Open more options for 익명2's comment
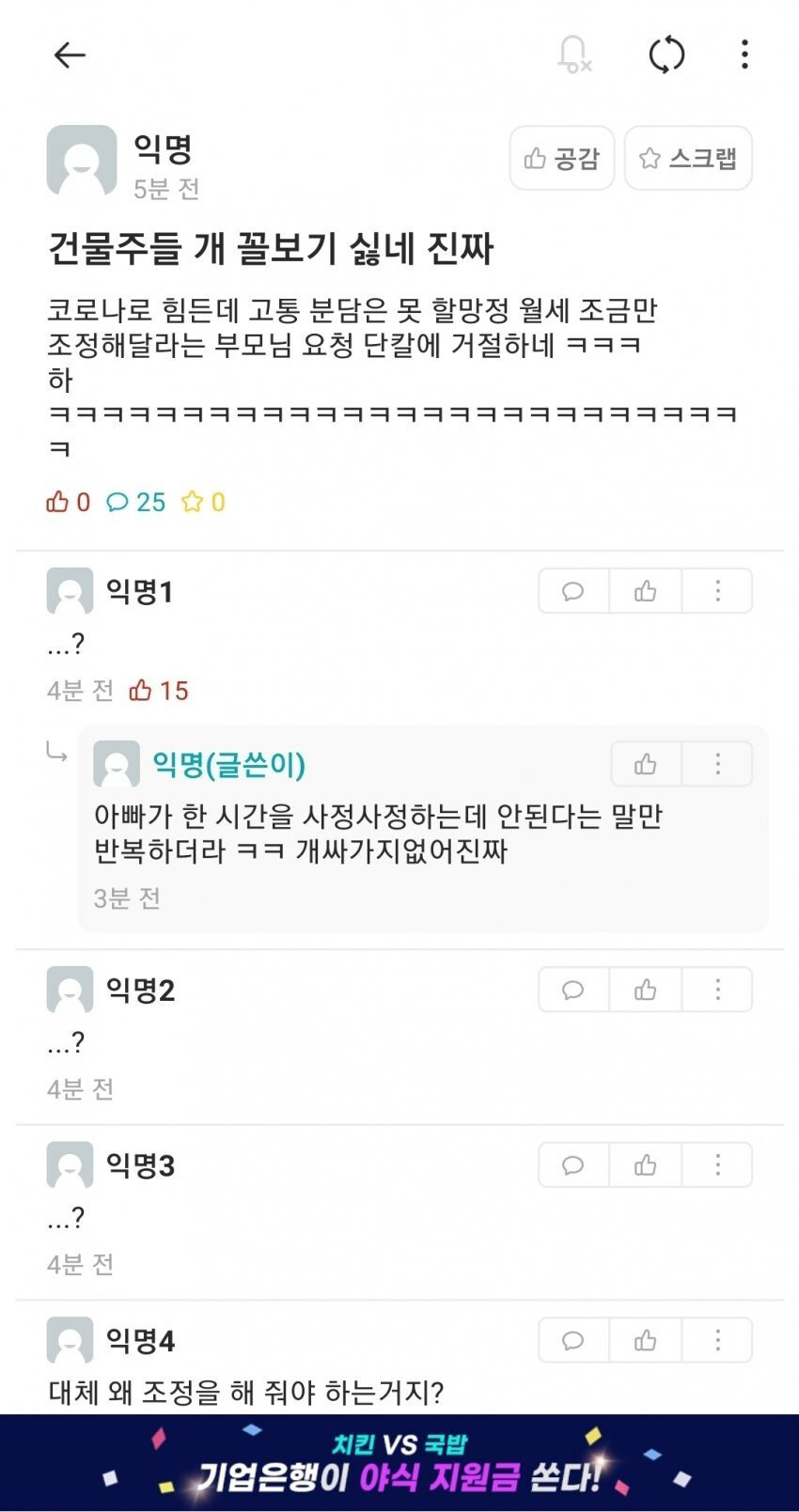This screenshot has width=799, height=1512. pyautogui.click(x=717, y=990)
